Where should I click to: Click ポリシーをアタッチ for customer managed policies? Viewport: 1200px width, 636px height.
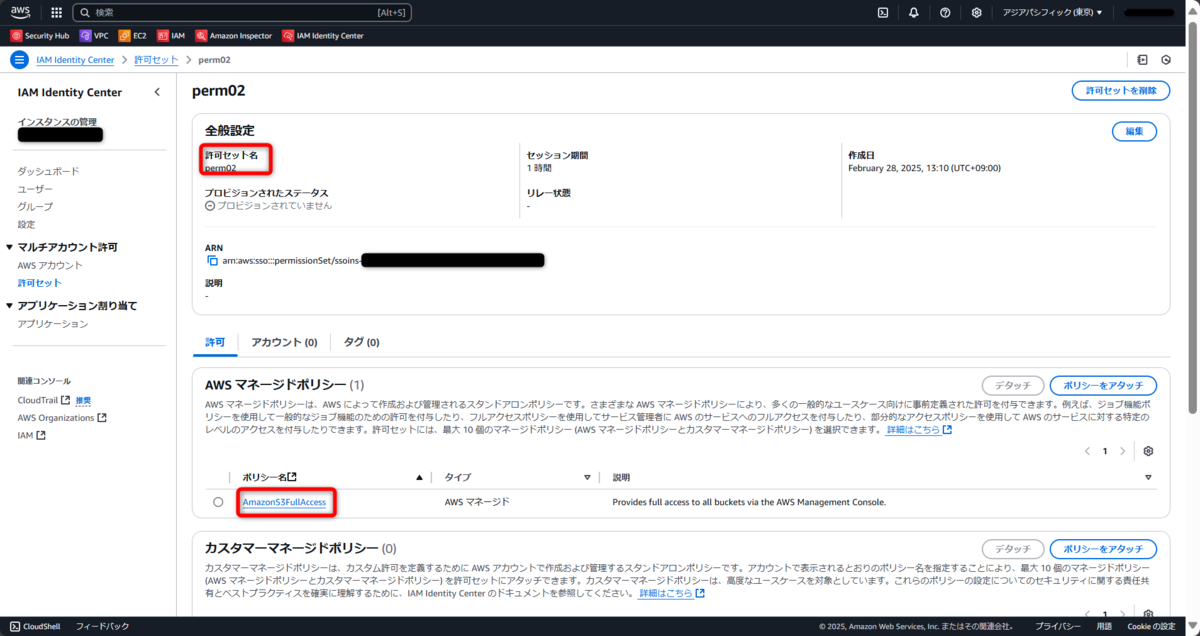point(1103,549)
